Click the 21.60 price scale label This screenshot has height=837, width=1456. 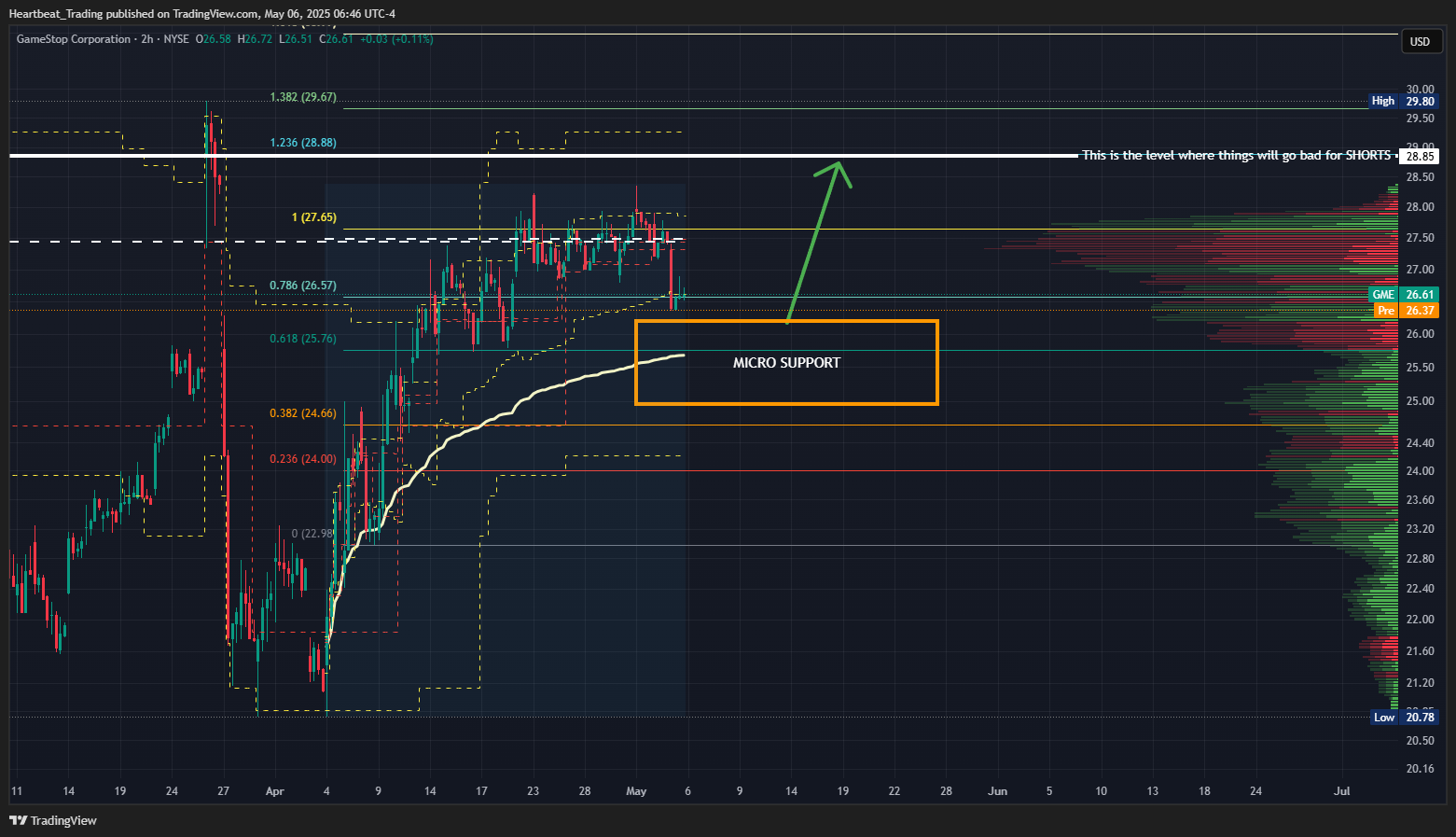click(1420, 651)
